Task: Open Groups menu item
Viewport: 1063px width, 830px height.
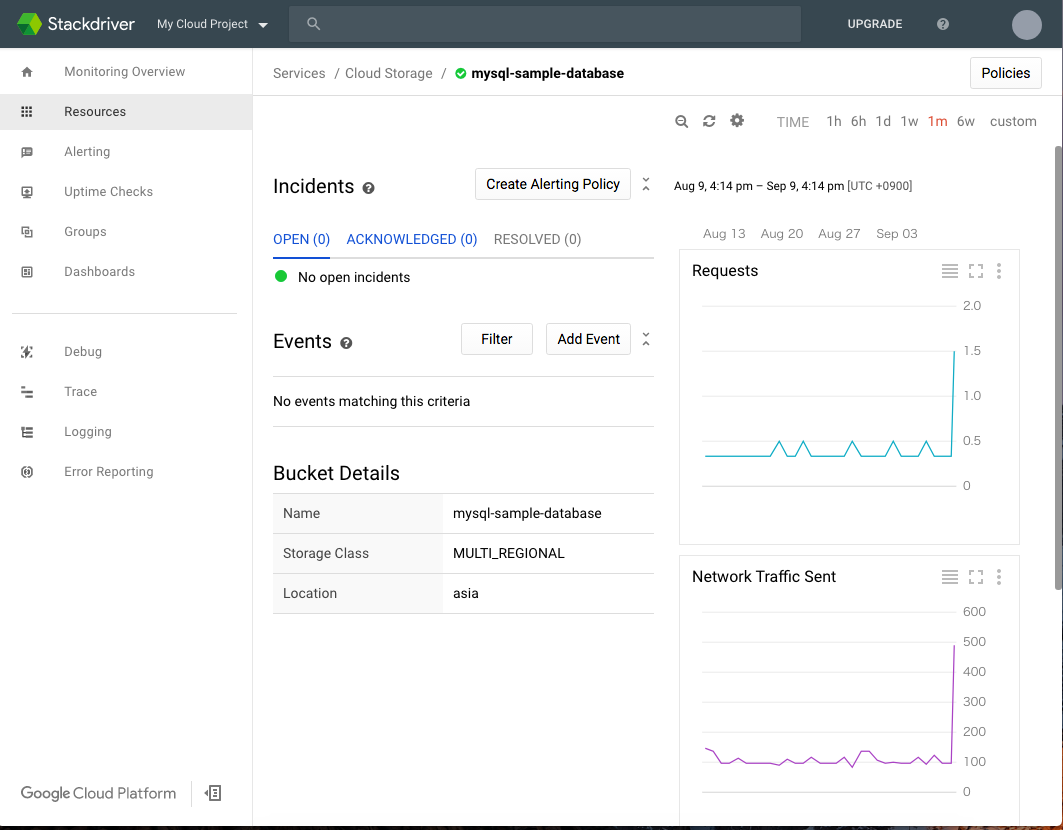Action: [126, 232]
